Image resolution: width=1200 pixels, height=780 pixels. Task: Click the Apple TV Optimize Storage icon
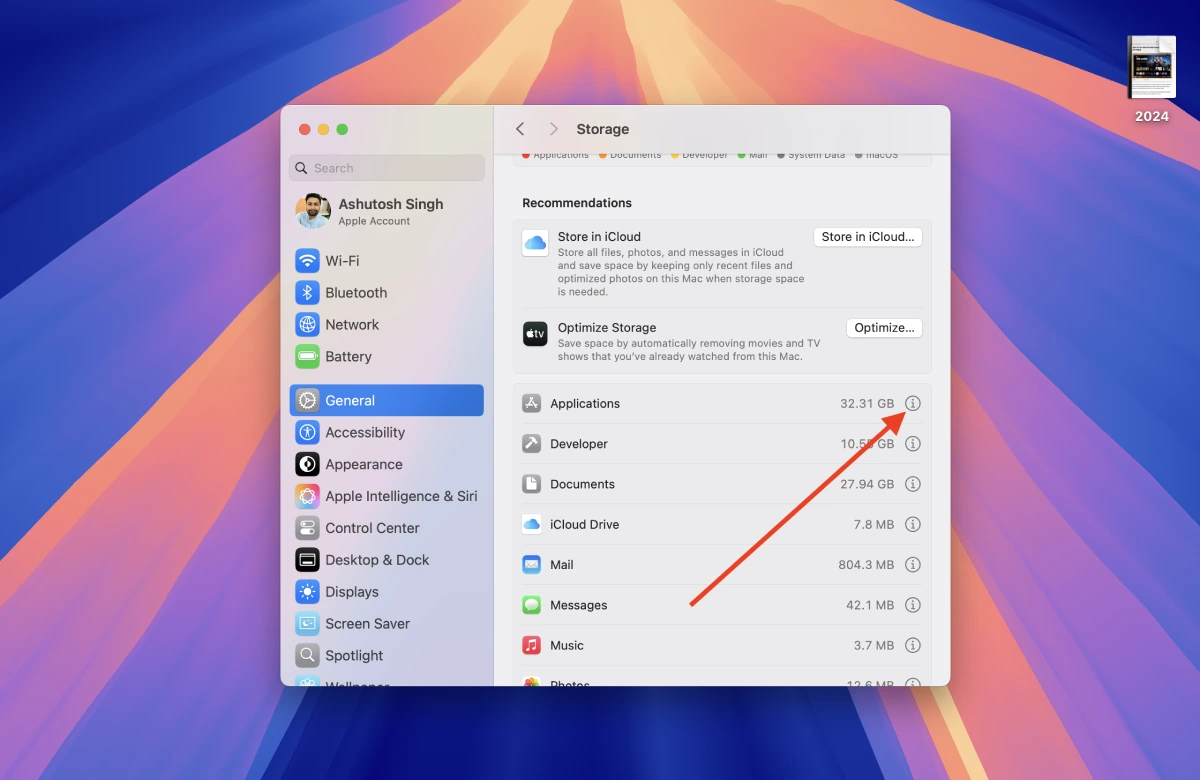coord(535,334)
